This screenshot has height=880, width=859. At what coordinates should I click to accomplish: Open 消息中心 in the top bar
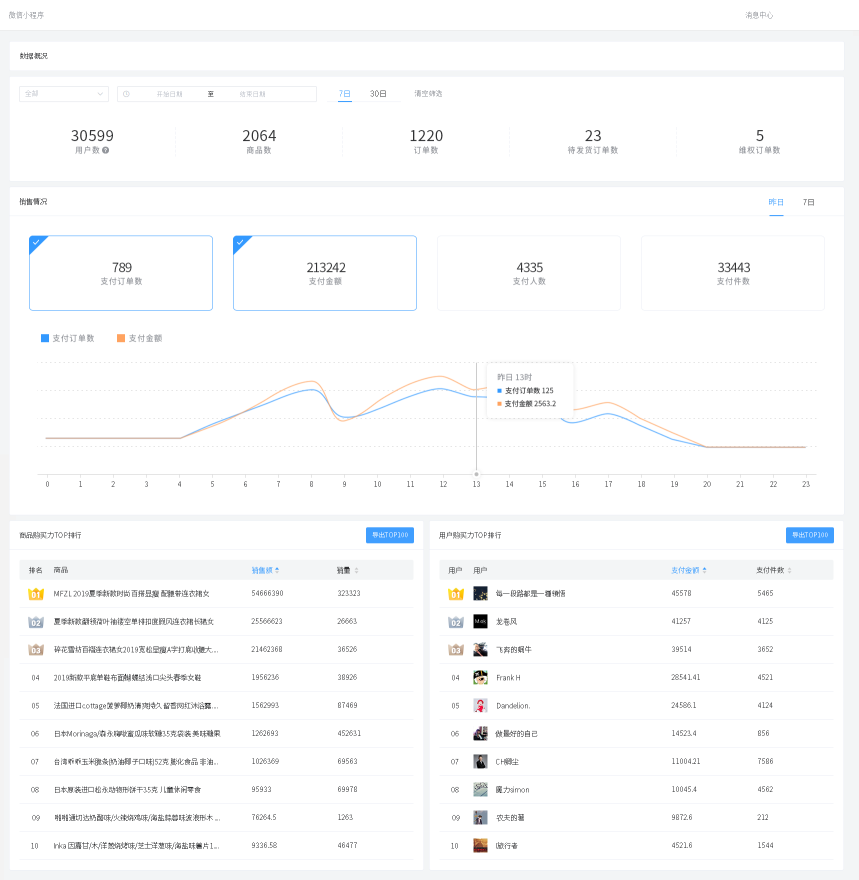pos(759,15)
